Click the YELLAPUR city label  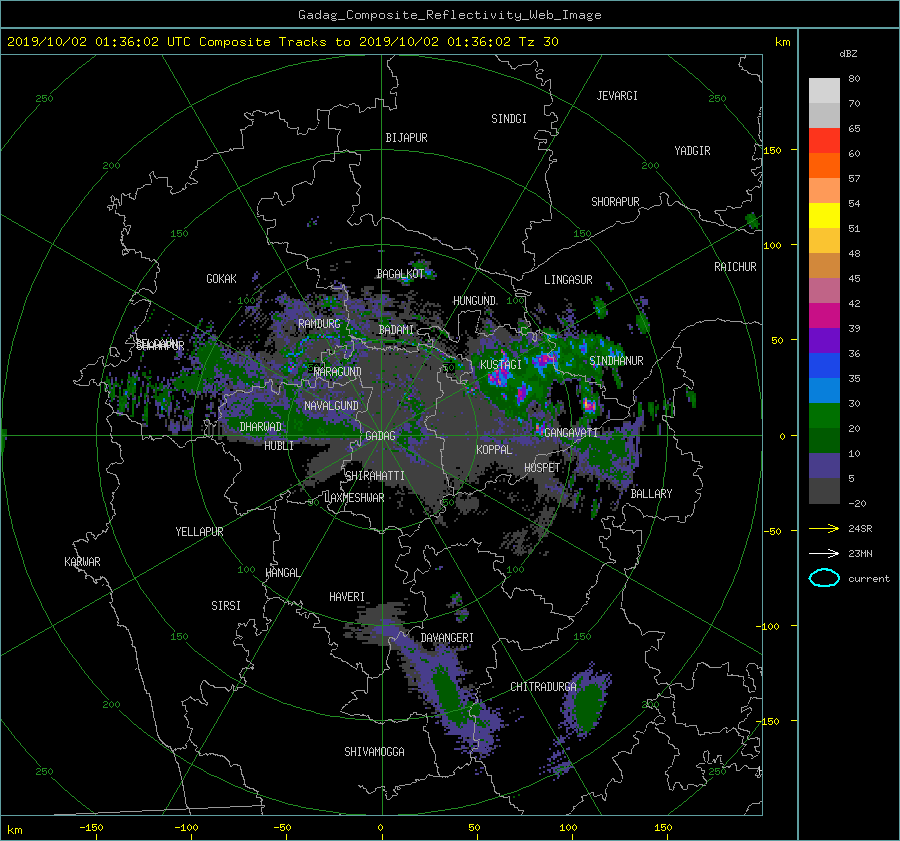(x=199, y=532)
